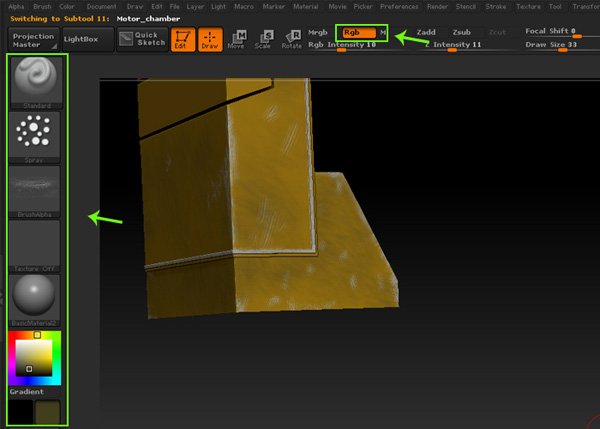The image size is (600, 429).
Task: Open the Spray stroke selector
Action: (x=35, y=137)
